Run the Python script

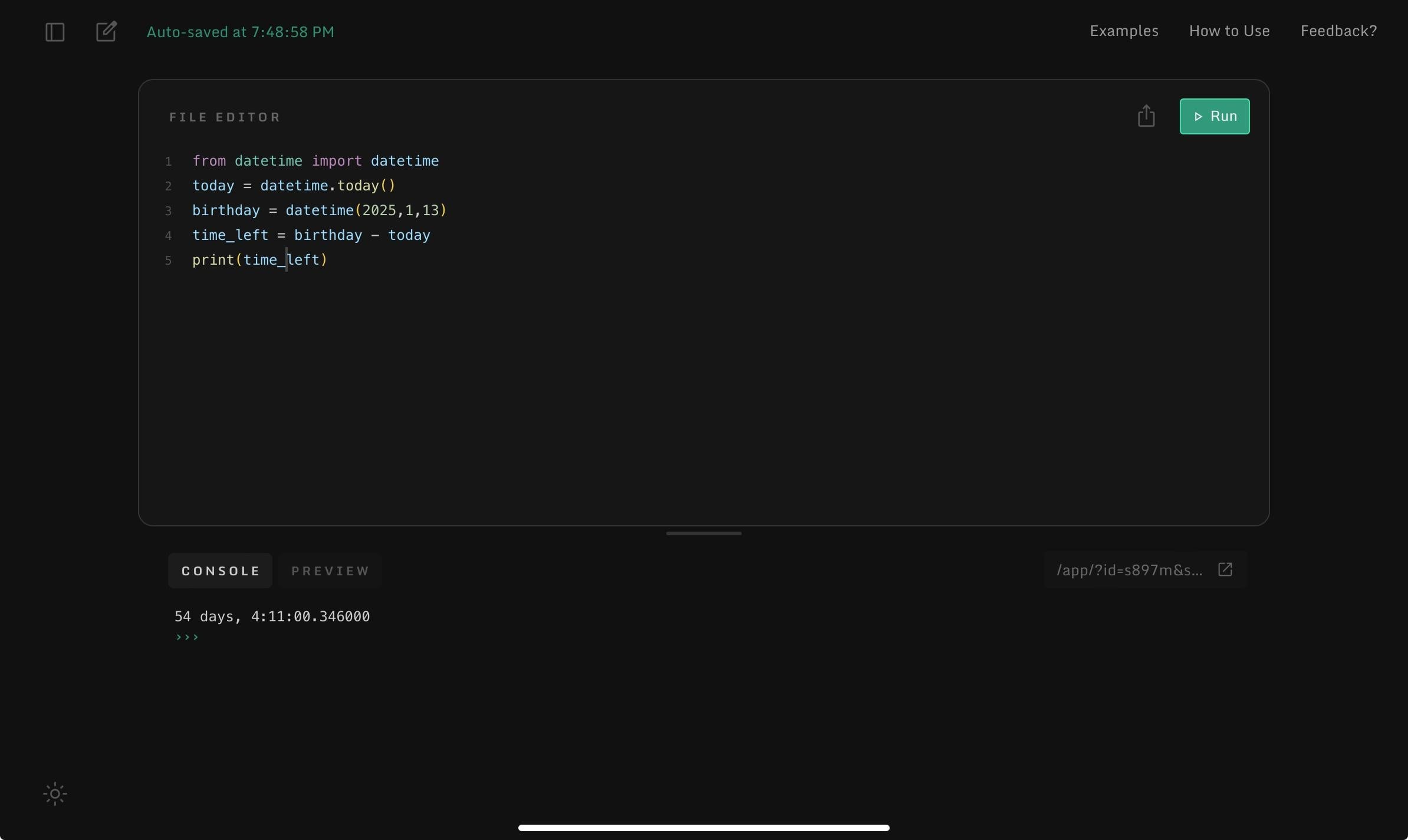[x=1215, y=116]
